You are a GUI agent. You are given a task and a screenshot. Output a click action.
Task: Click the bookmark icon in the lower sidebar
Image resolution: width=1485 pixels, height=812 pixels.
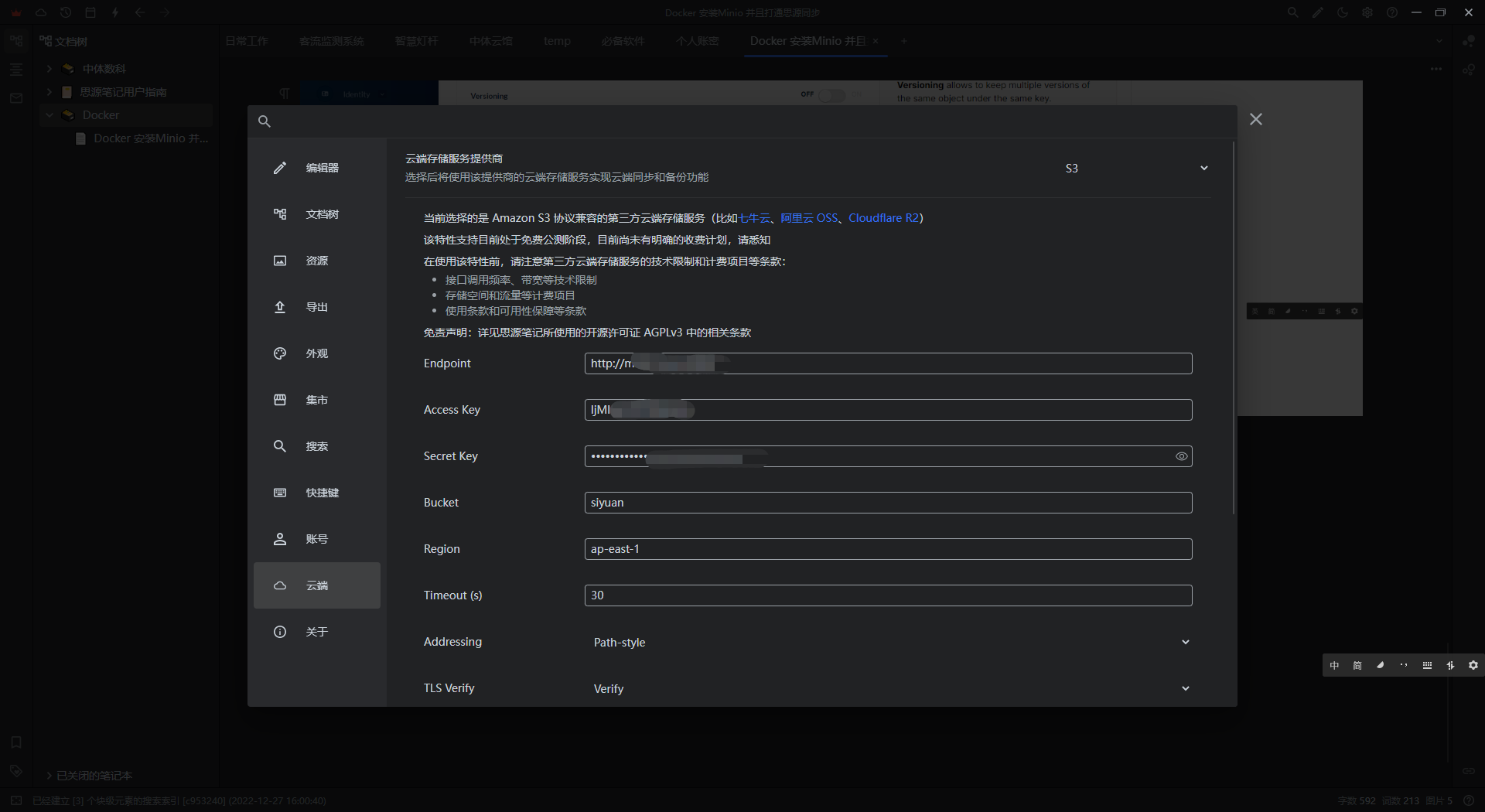point(15,742)
